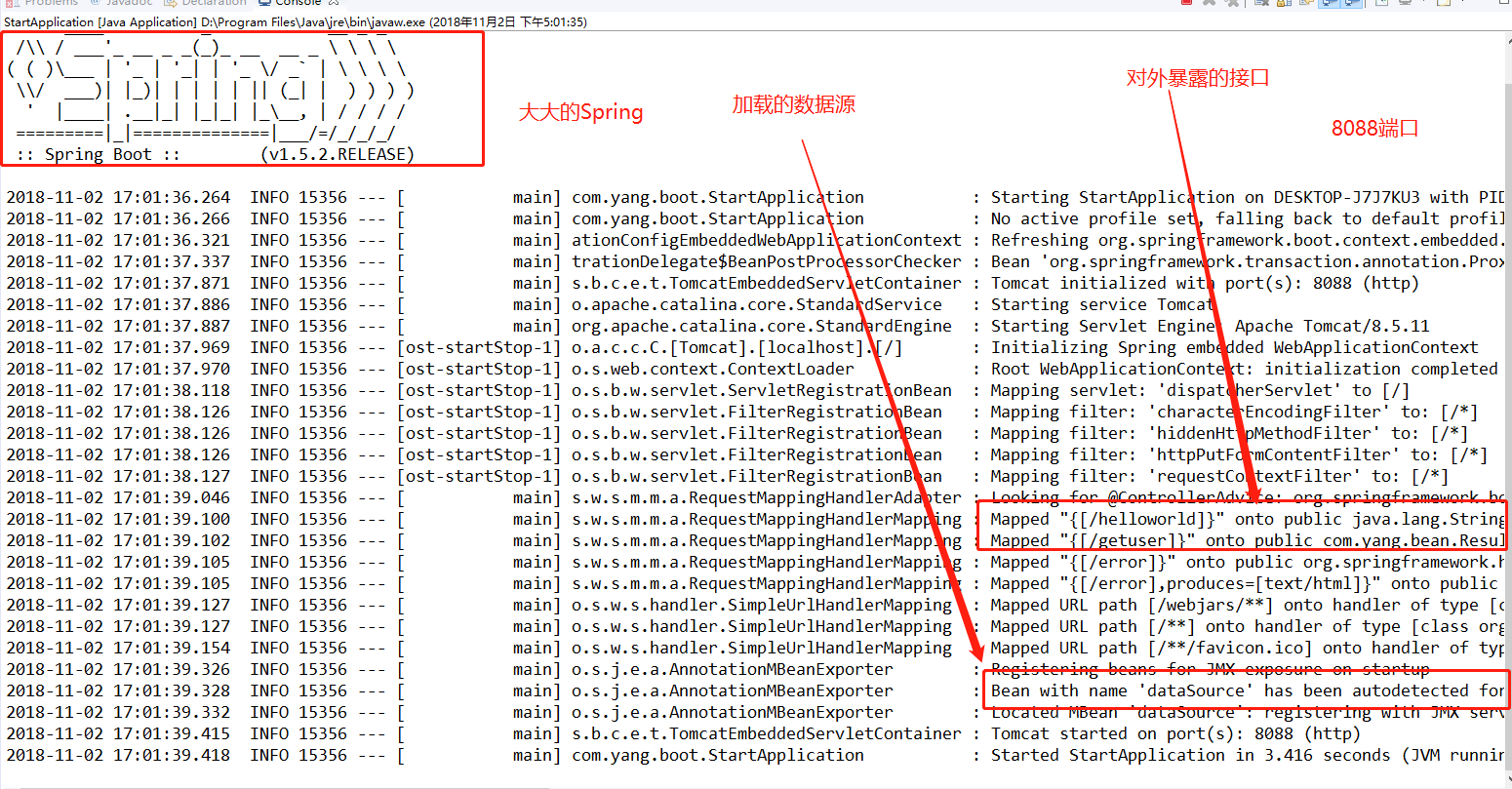Click the 'httpPutFormContentFilter' mapping message
This screenshot has height=789, width=1512.
coord(1239,454)
